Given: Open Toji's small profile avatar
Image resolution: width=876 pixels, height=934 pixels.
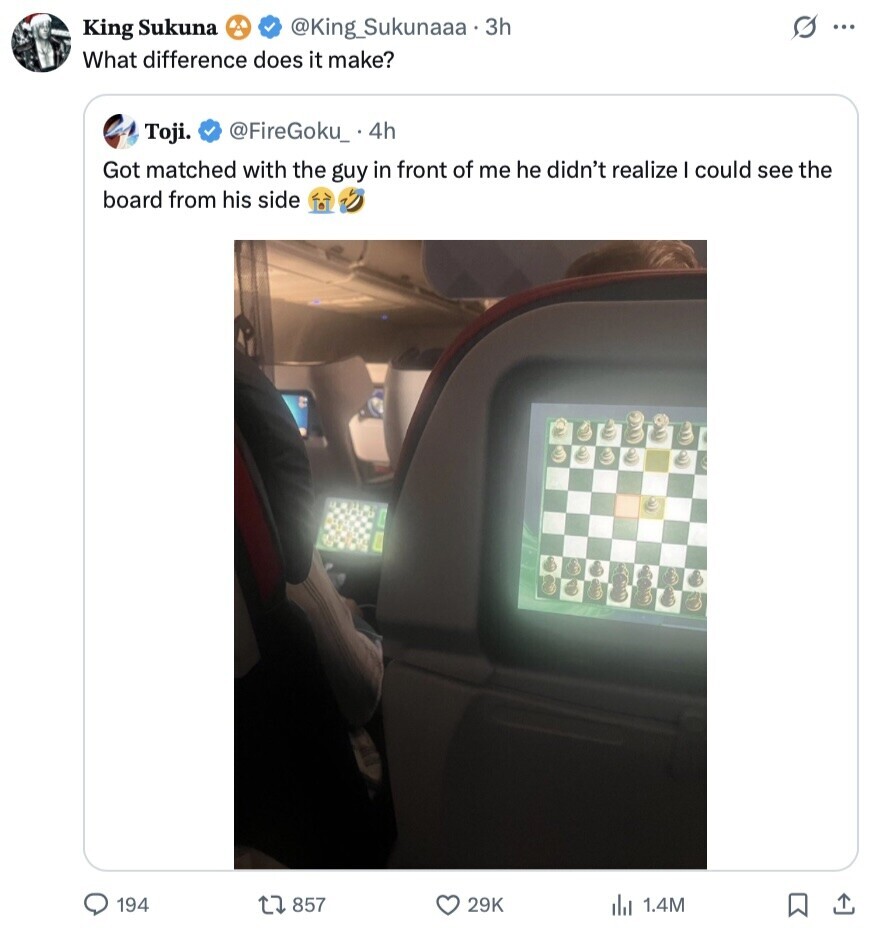Looking at the screenshot, I should pos(120,130).
